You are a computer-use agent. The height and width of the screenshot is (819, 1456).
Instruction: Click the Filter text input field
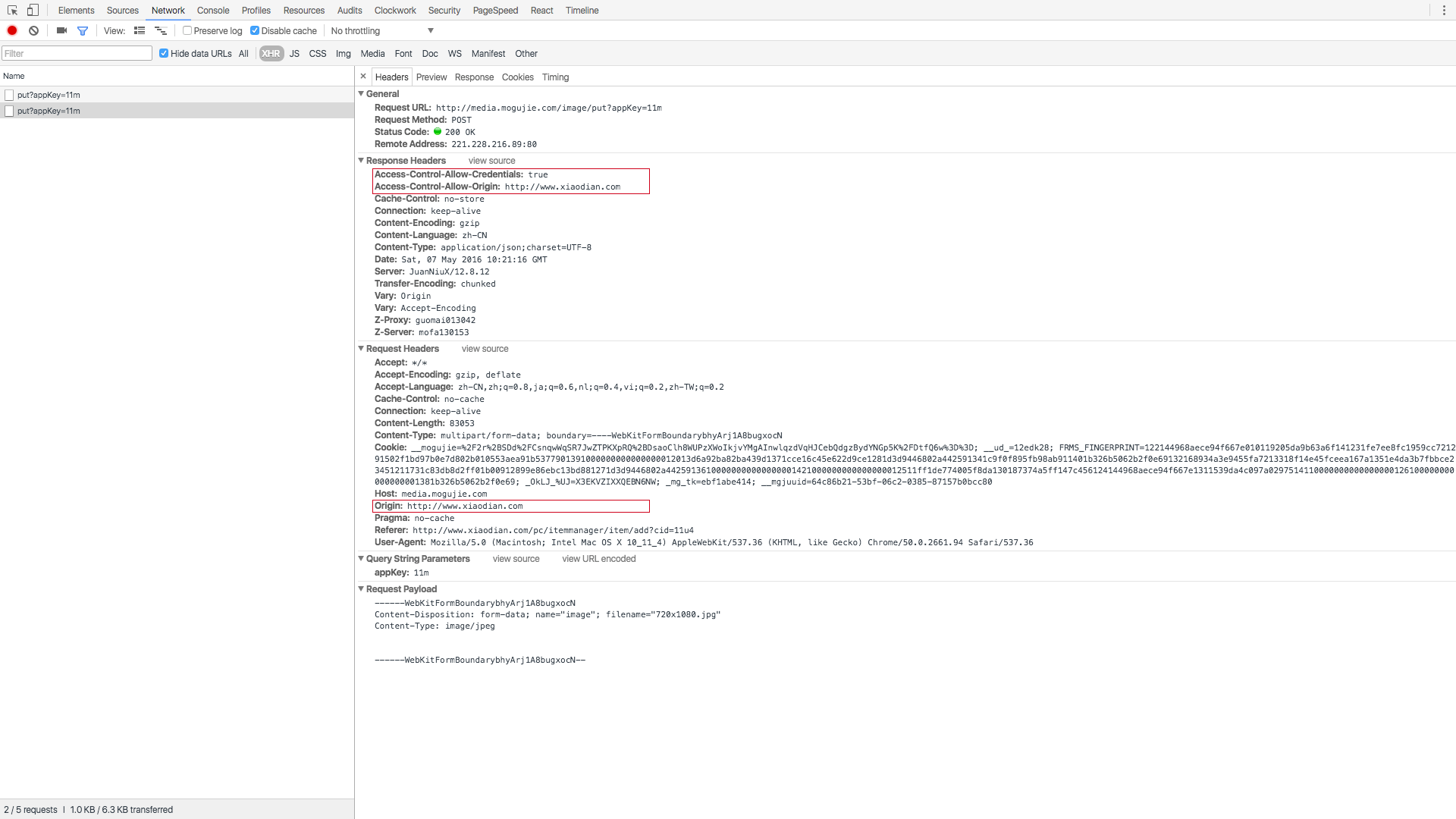pos(77,54)
